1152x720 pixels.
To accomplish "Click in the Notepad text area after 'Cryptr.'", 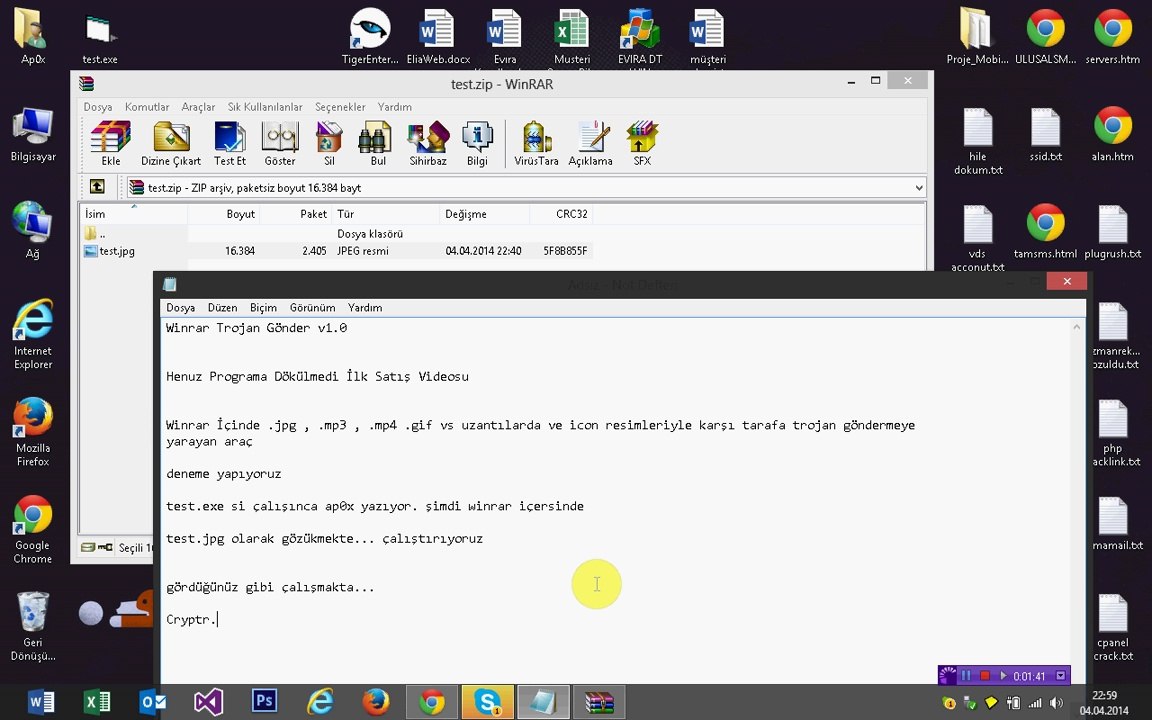I will coord(220,619).
